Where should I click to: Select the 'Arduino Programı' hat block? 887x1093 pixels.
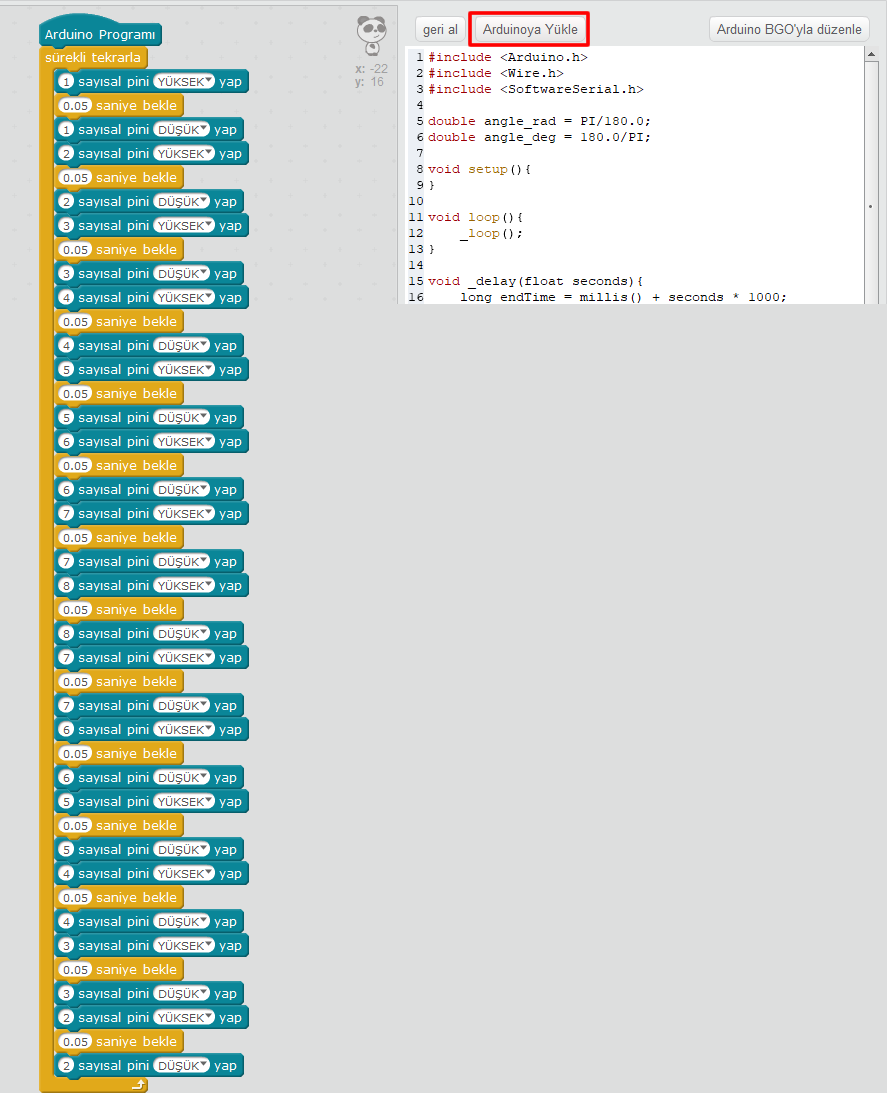point(100,32)
